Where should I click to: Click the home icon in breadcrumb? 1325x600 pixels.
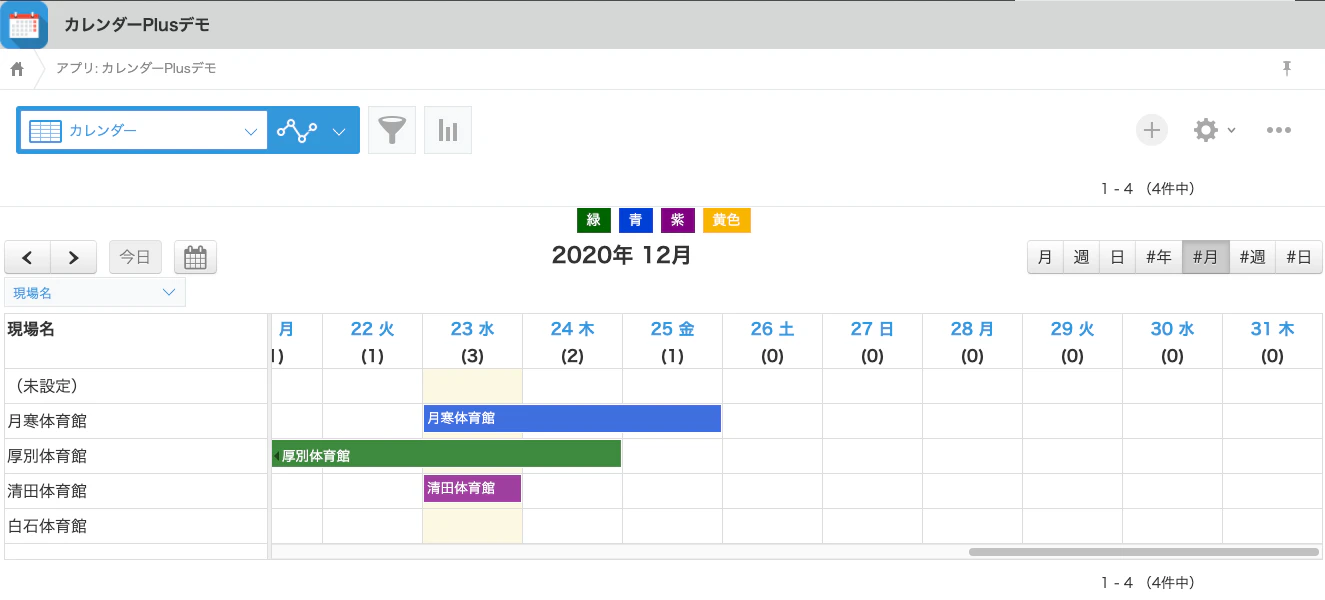[17, 69]
